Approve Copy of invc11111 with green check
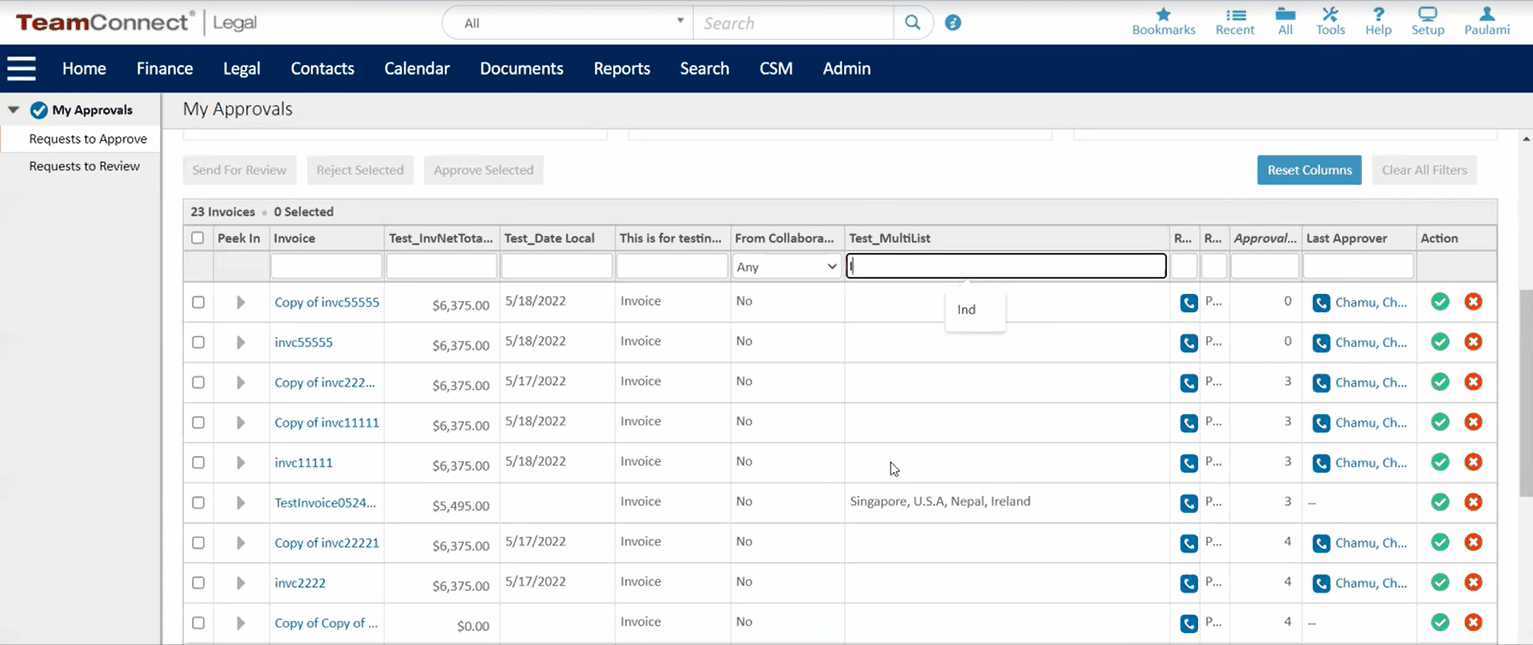Viewport: 1533px width, 645px height. tap(1440, 422)
